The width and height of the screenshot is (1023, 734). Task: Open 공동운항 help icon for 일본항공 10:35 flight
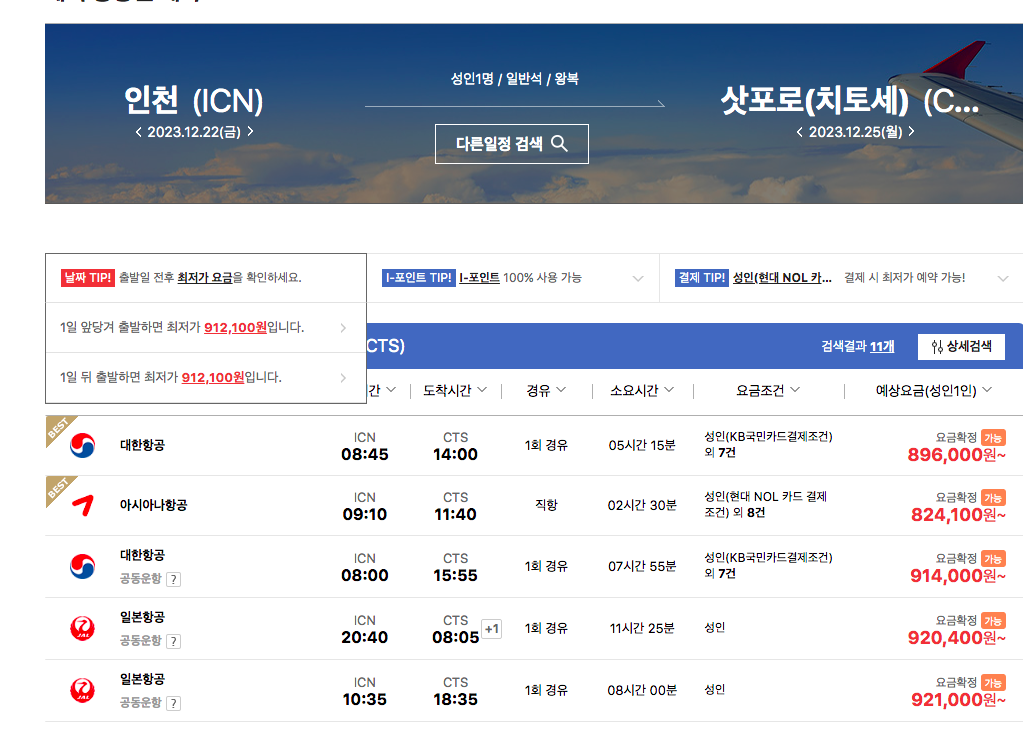173,703
